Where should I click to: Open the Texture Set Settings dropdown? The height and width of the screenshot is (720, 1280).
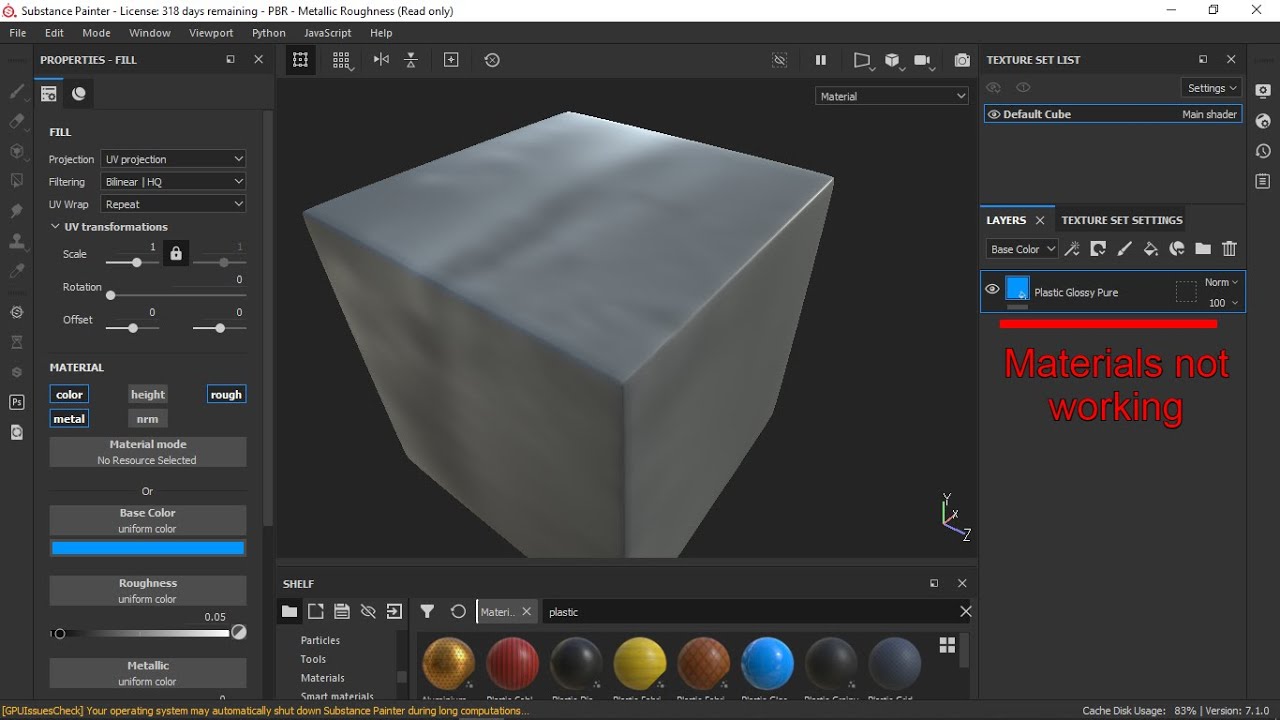click(1212, 88)
